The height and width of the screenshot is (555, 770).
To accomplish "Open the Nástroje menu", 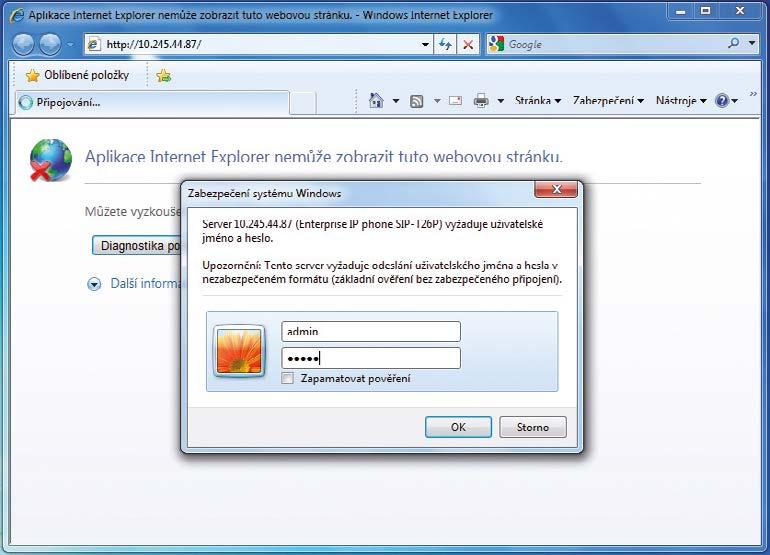I will pyautogui.click(x=681, y=101).
